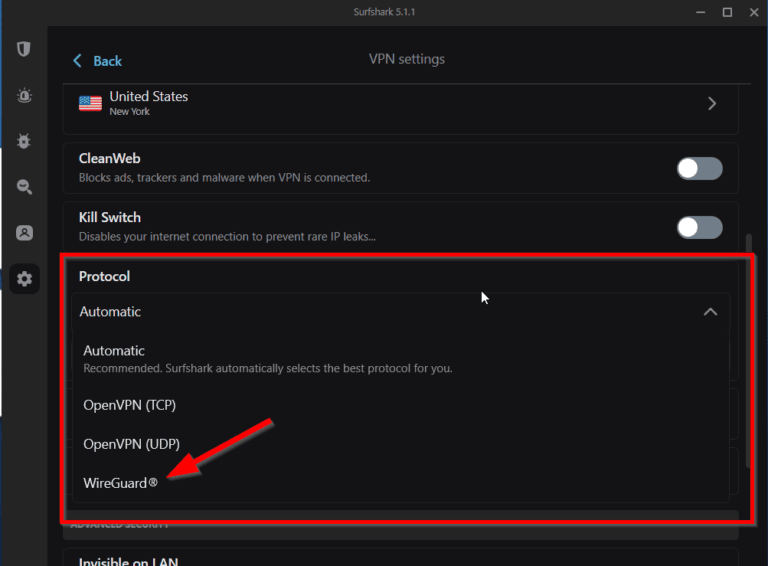
Task: Maximize the Surfshark window
Action: click(x=727, y=12)
